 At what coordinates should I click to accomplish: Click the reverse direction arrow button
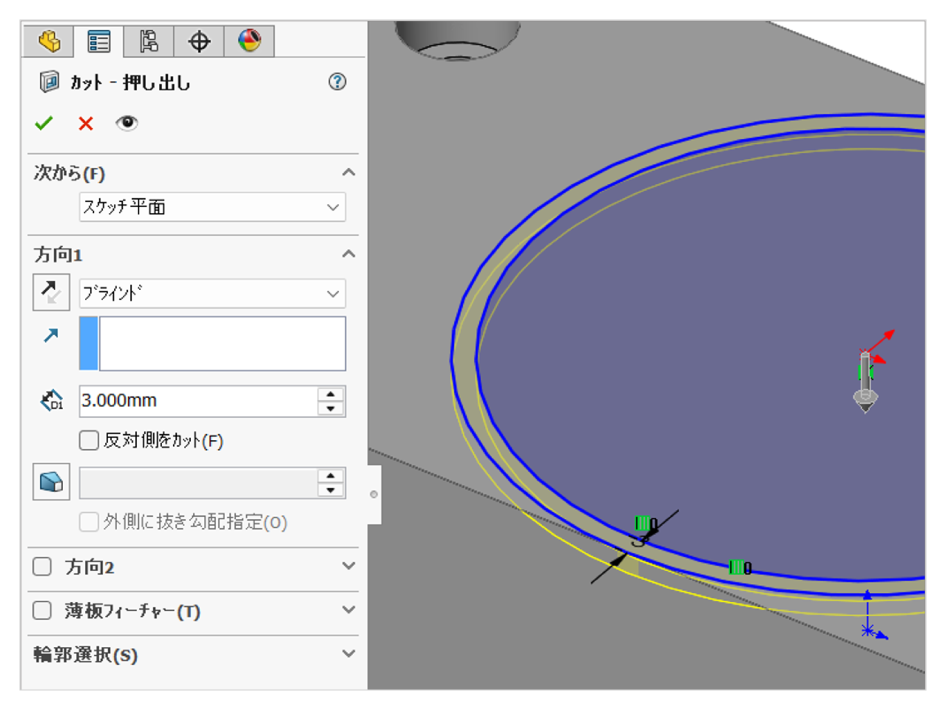[x=49, y=293]
